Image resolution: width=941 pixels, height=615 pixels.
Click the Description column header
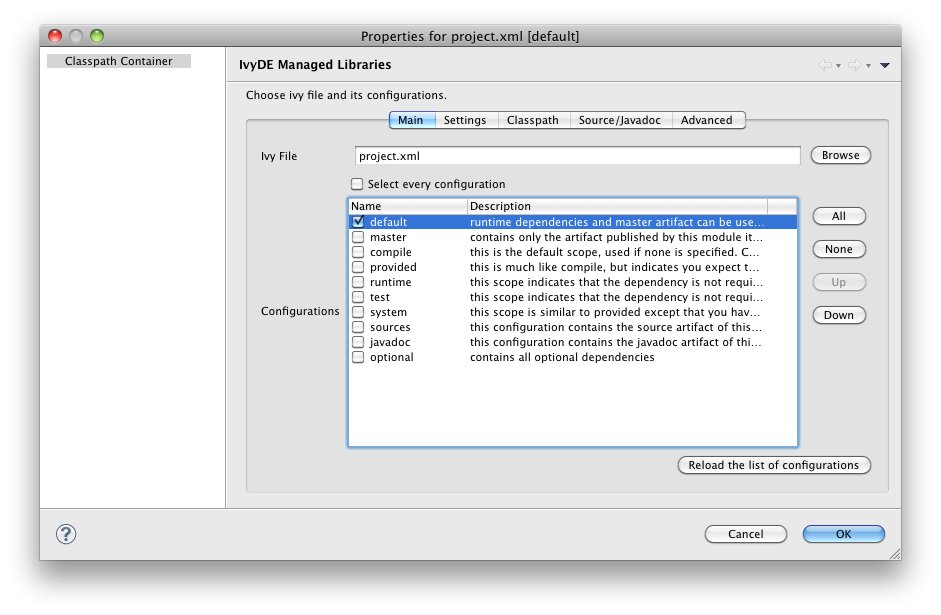[616, 206]
